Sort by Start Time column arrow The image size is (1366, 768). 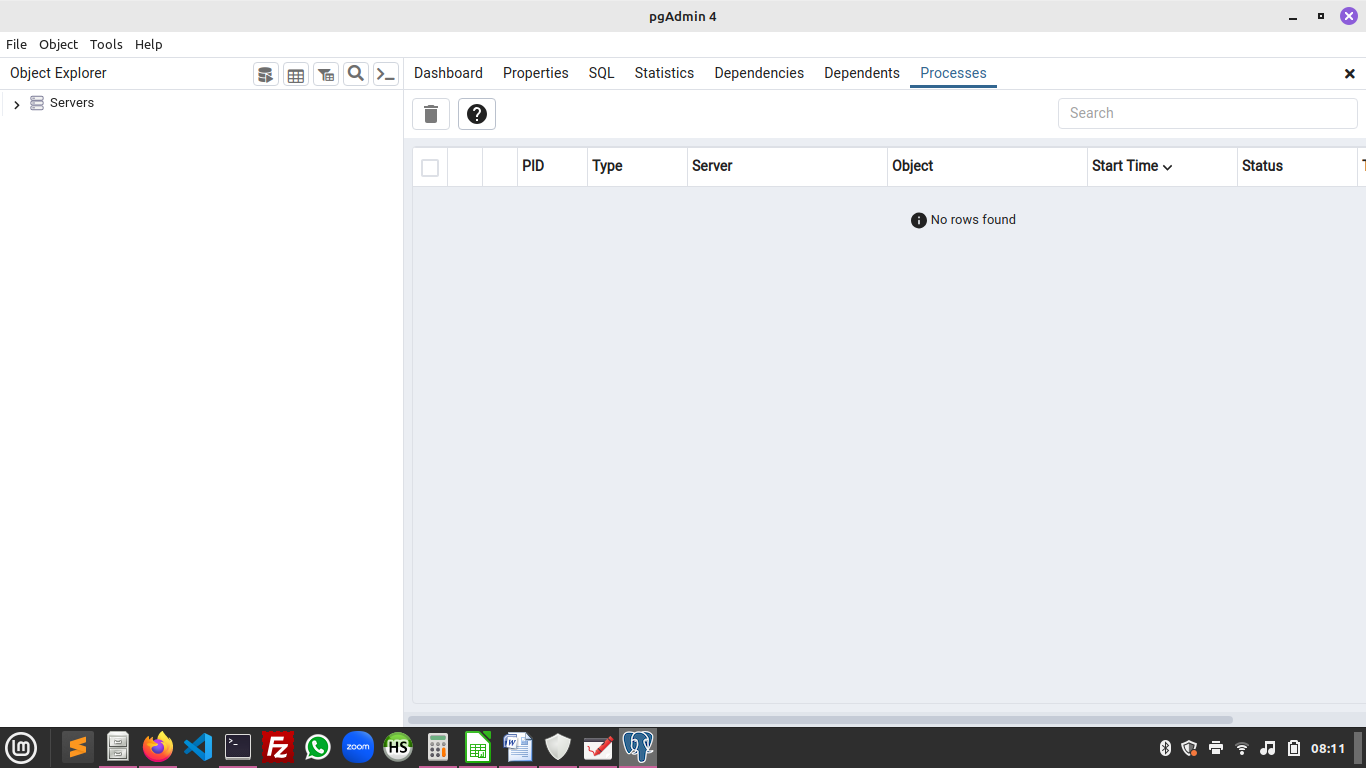[x=1168, y=167]
